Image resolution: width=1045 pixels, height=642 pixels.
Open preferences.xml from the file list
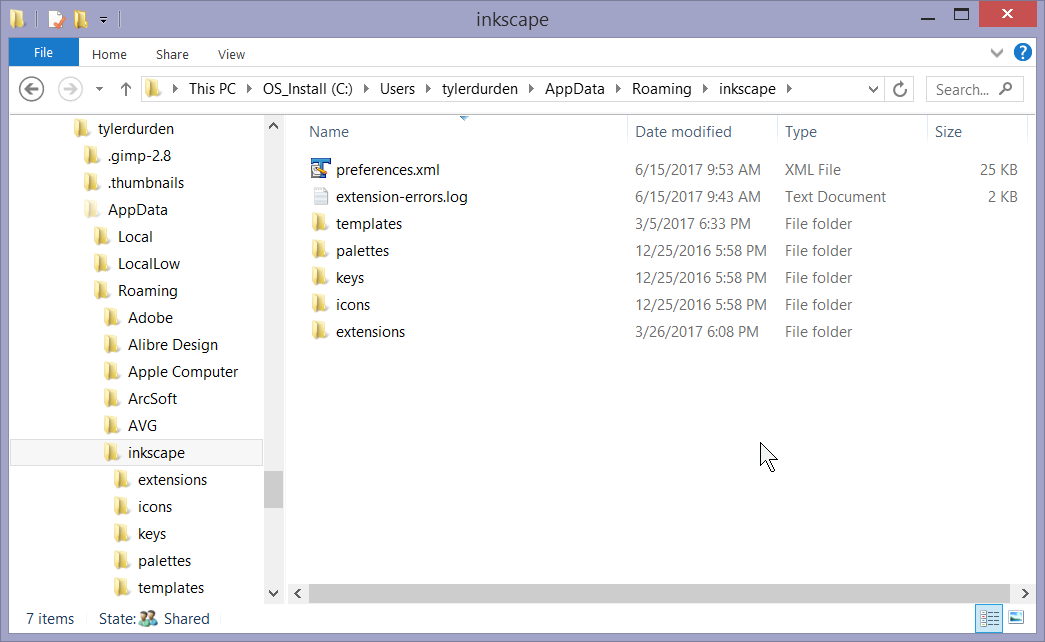(x=386, y=169)
